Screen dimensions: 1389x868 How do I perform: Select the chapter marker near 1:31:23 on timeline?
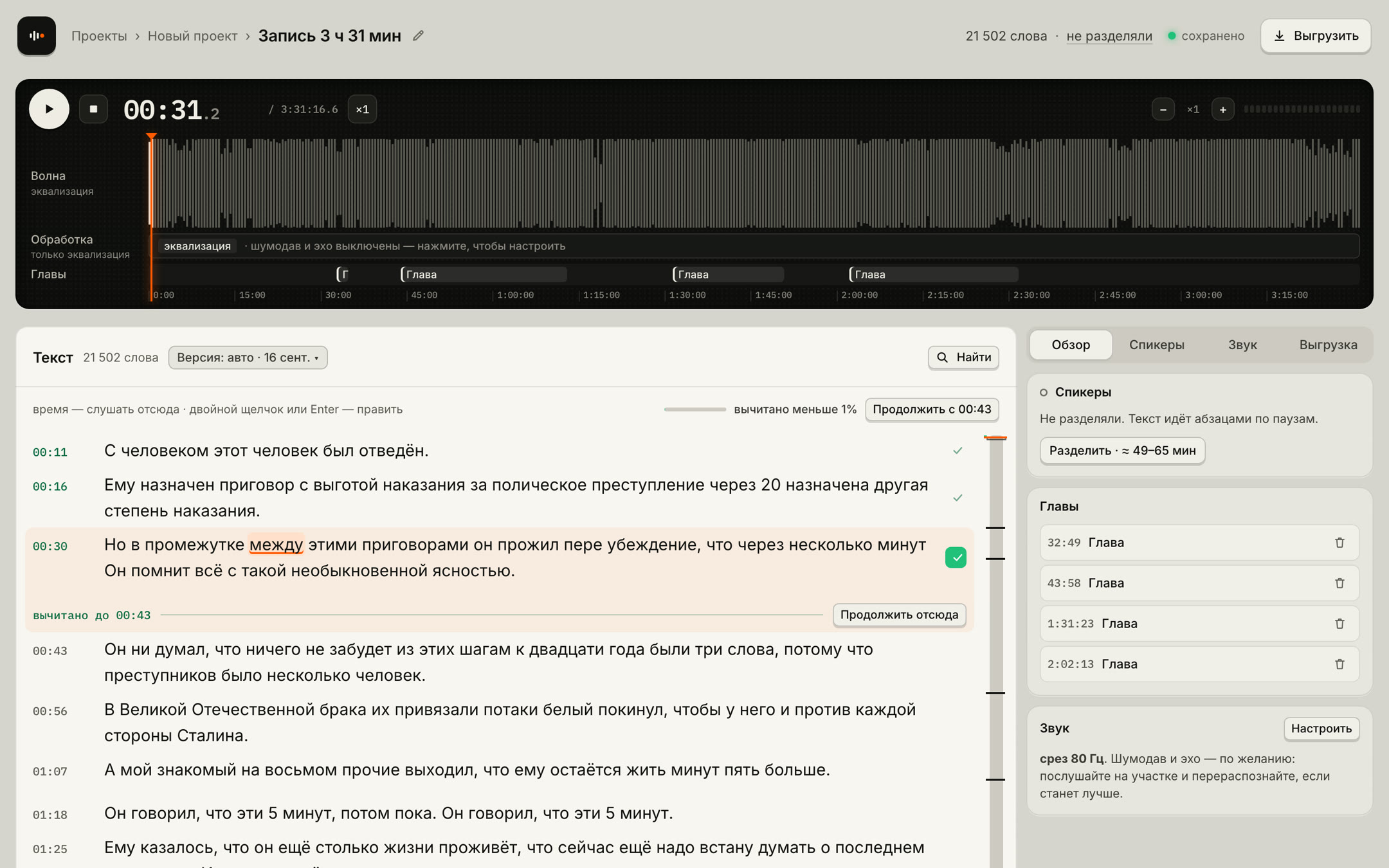tap(727, 275)
